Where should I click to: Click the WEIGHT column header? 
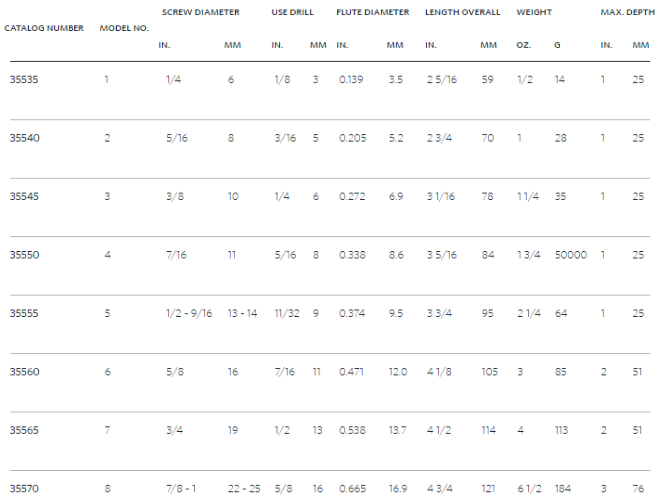pyautogui.click(x=534, y=12)
